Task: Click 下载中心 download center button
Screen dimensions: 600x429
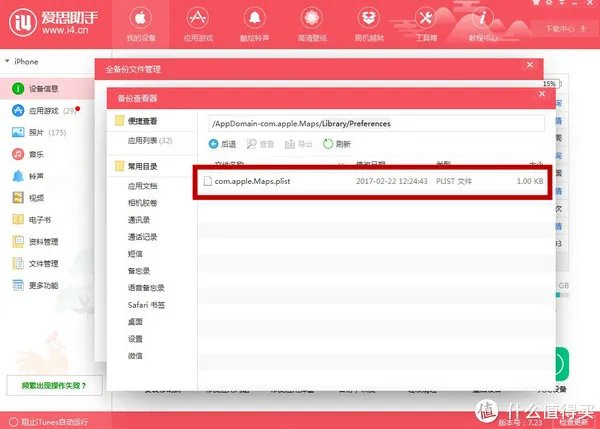Action: coord(565,29)
